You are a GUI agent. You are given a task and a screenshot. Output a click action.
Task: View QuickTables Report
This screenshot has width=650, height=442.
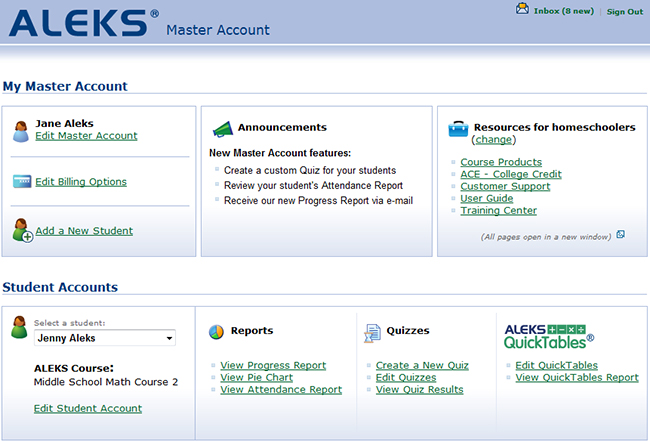[x=577, y=377]
